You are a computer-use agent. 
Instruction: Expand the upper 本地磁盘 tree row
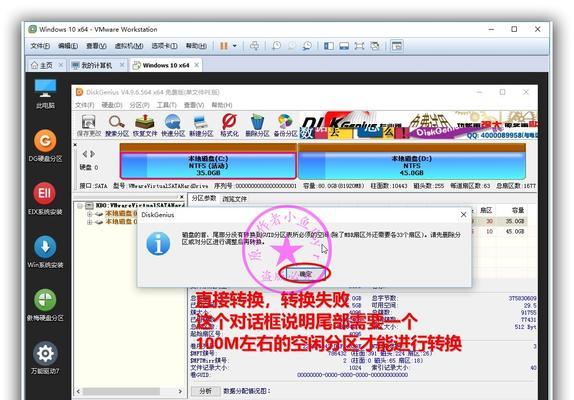click(x=89, y=214)
